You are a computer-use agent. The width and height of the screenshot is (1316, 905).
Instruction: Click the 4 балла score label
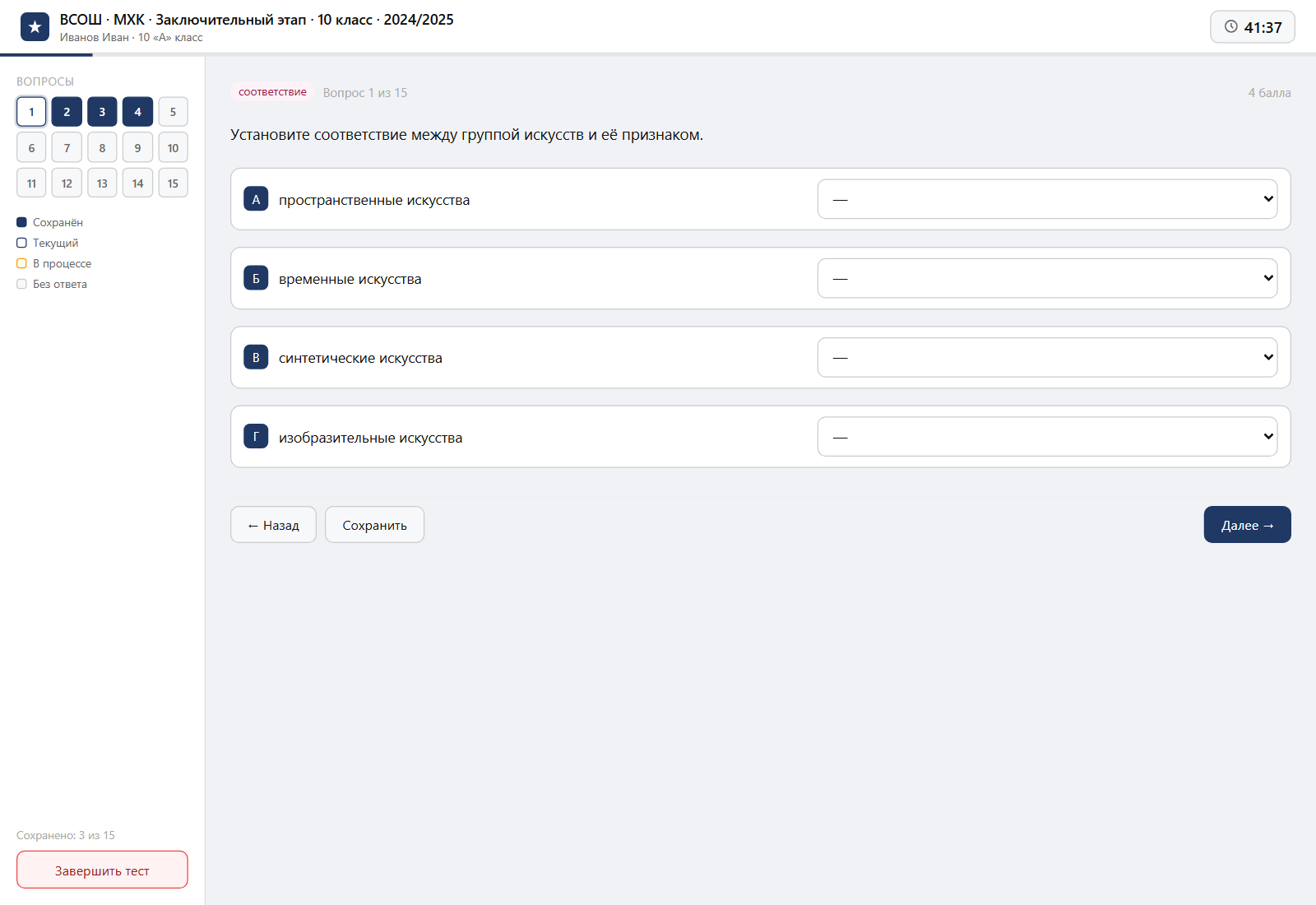coord(1269,93)
